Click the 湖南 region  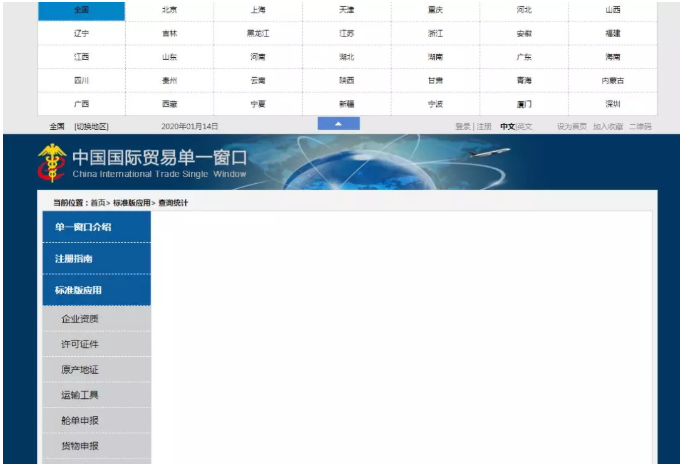pyautogui.click(x=436, y=57)
